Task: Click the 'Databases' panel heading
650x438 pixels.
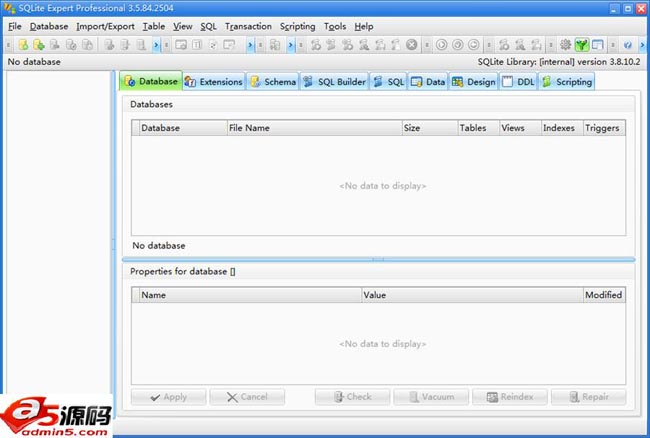Action: [151, 104]
